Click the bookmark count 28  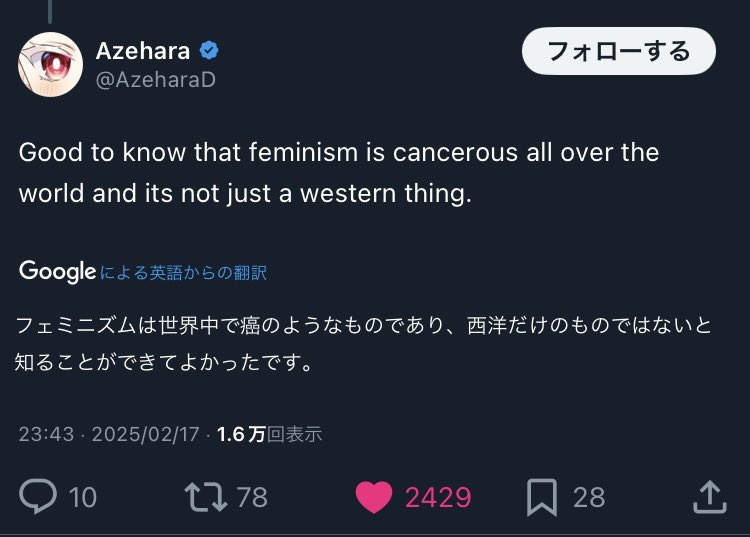pos(589,497)
